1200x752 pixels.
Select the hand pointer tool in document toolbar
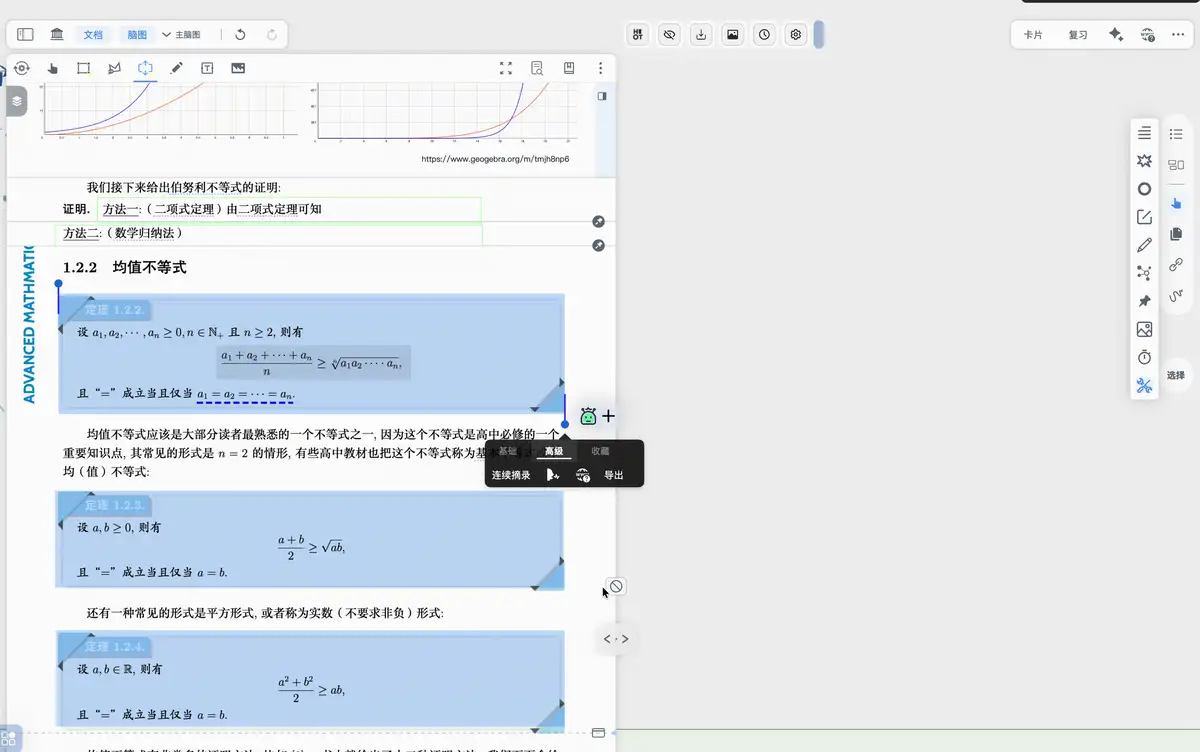point(52,68)
